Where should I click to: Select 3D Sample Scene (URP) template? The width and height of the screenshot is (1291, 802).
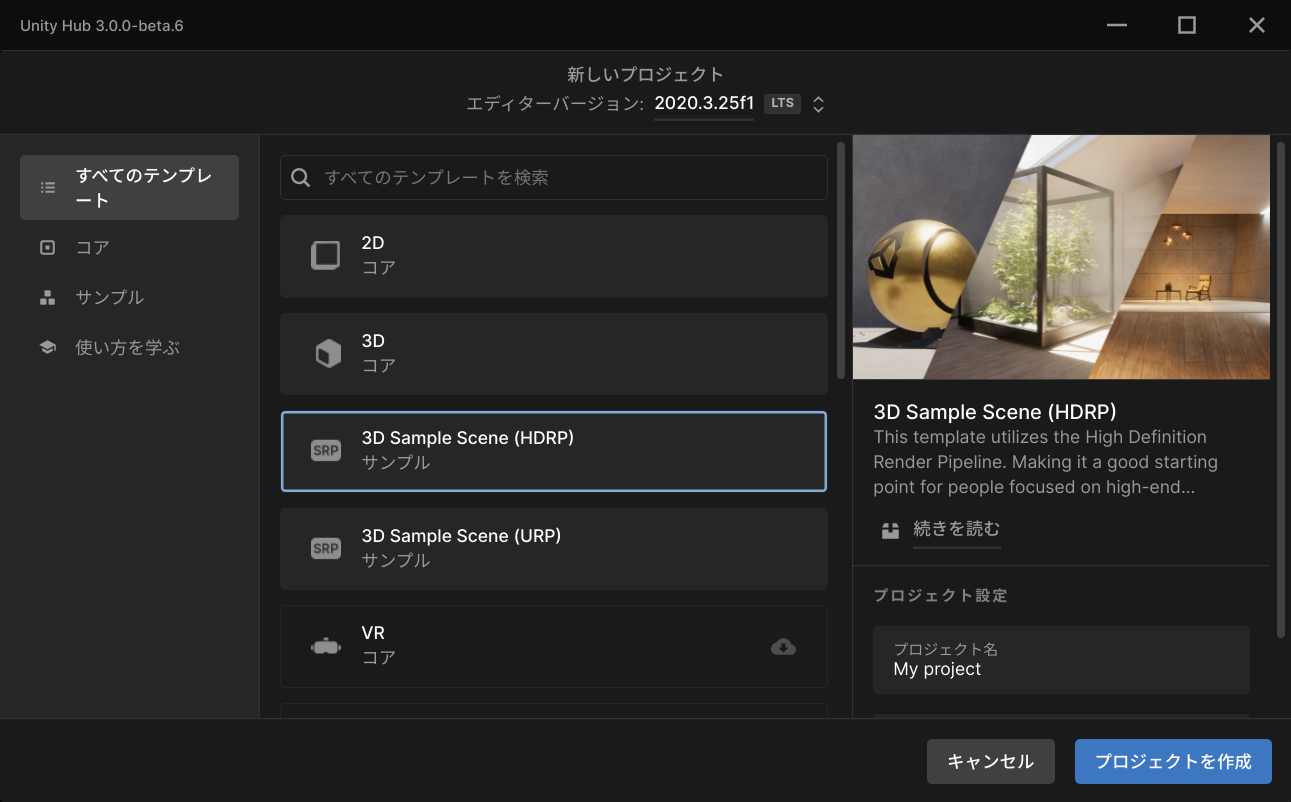click(554, 549)
